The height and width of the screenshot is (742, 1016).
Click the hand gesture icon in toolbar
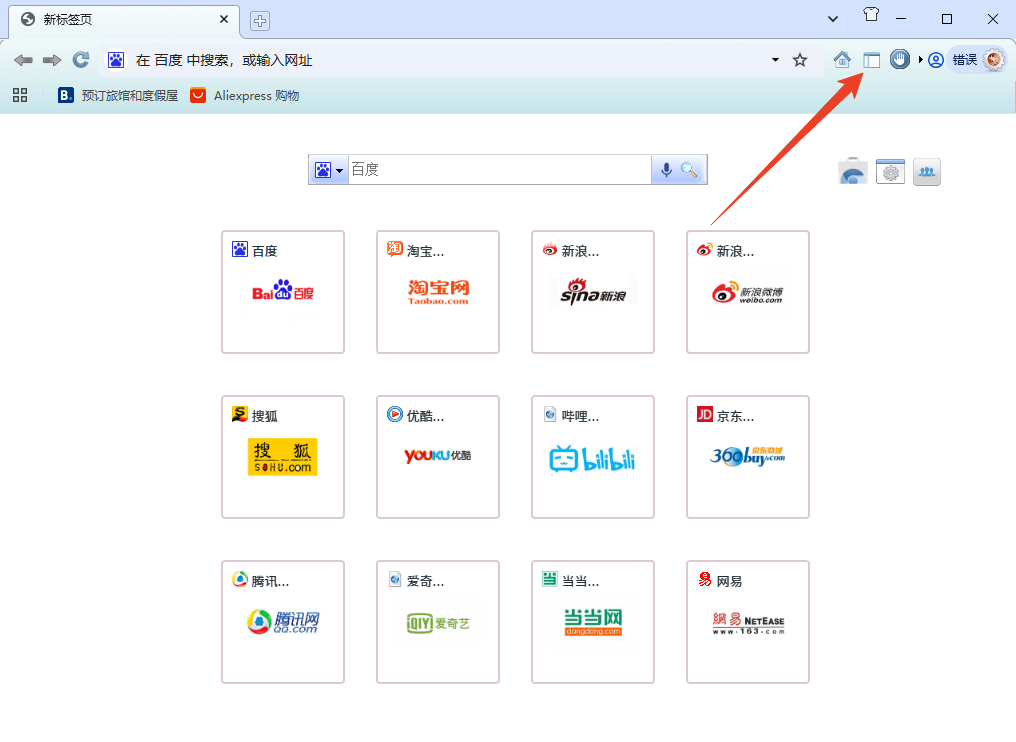point(899,59)
